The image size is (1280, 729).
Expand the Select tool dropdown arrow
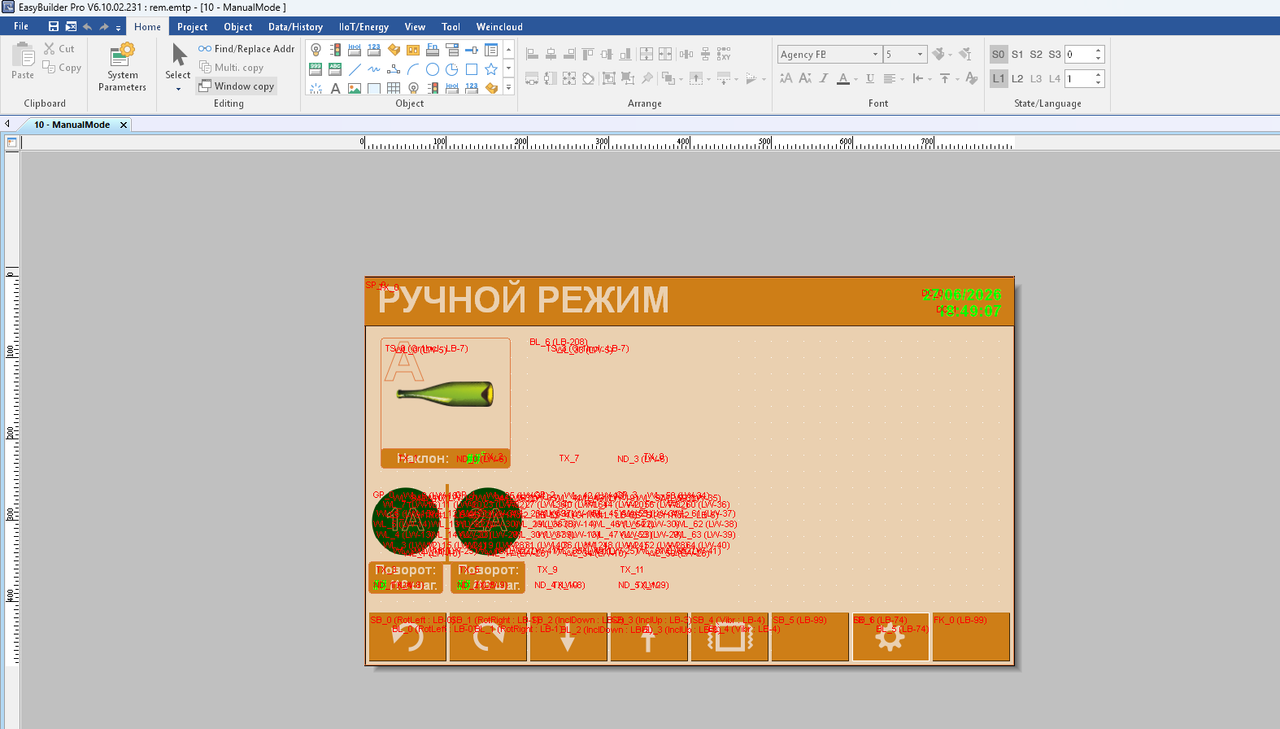point(178,89)
